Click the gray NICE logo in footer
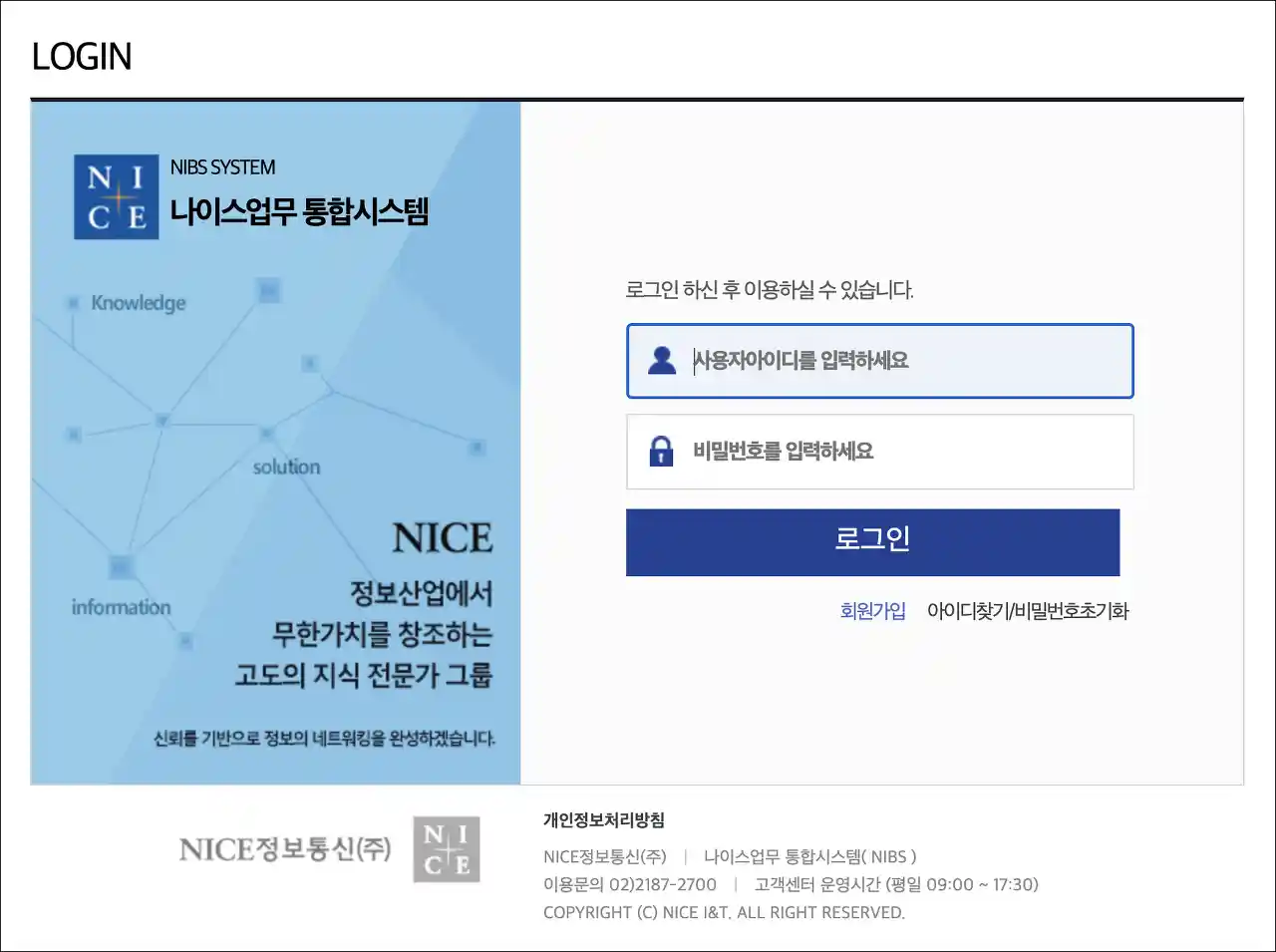Image resolution: width=1276 pixels, height=952 pixels. point(447,849)
